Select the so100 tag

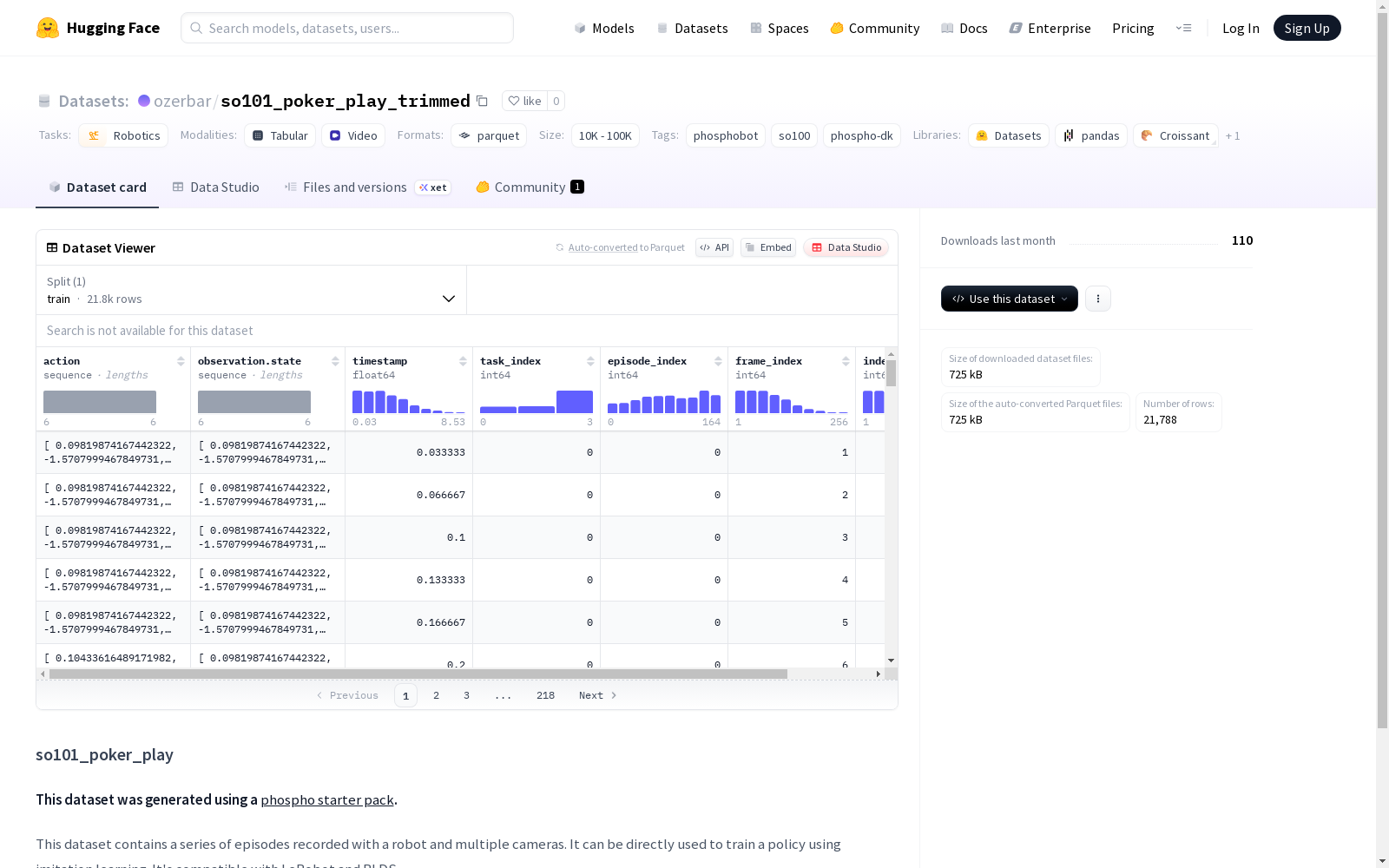tap(794, 135)
